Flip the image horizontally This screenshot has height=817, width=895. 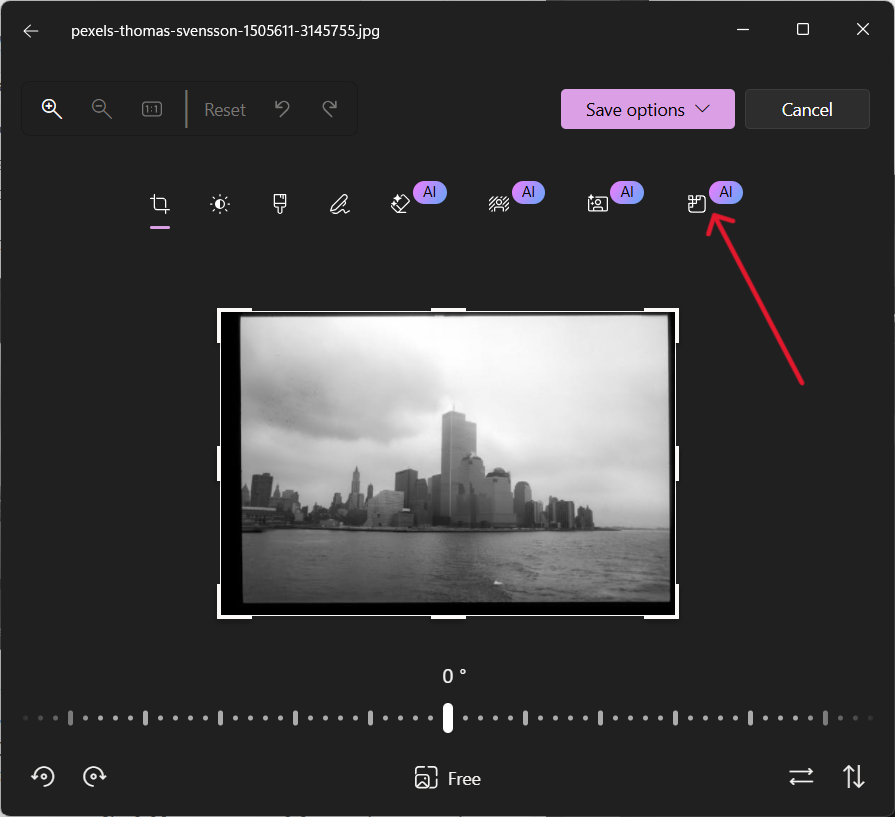point(801,776)
